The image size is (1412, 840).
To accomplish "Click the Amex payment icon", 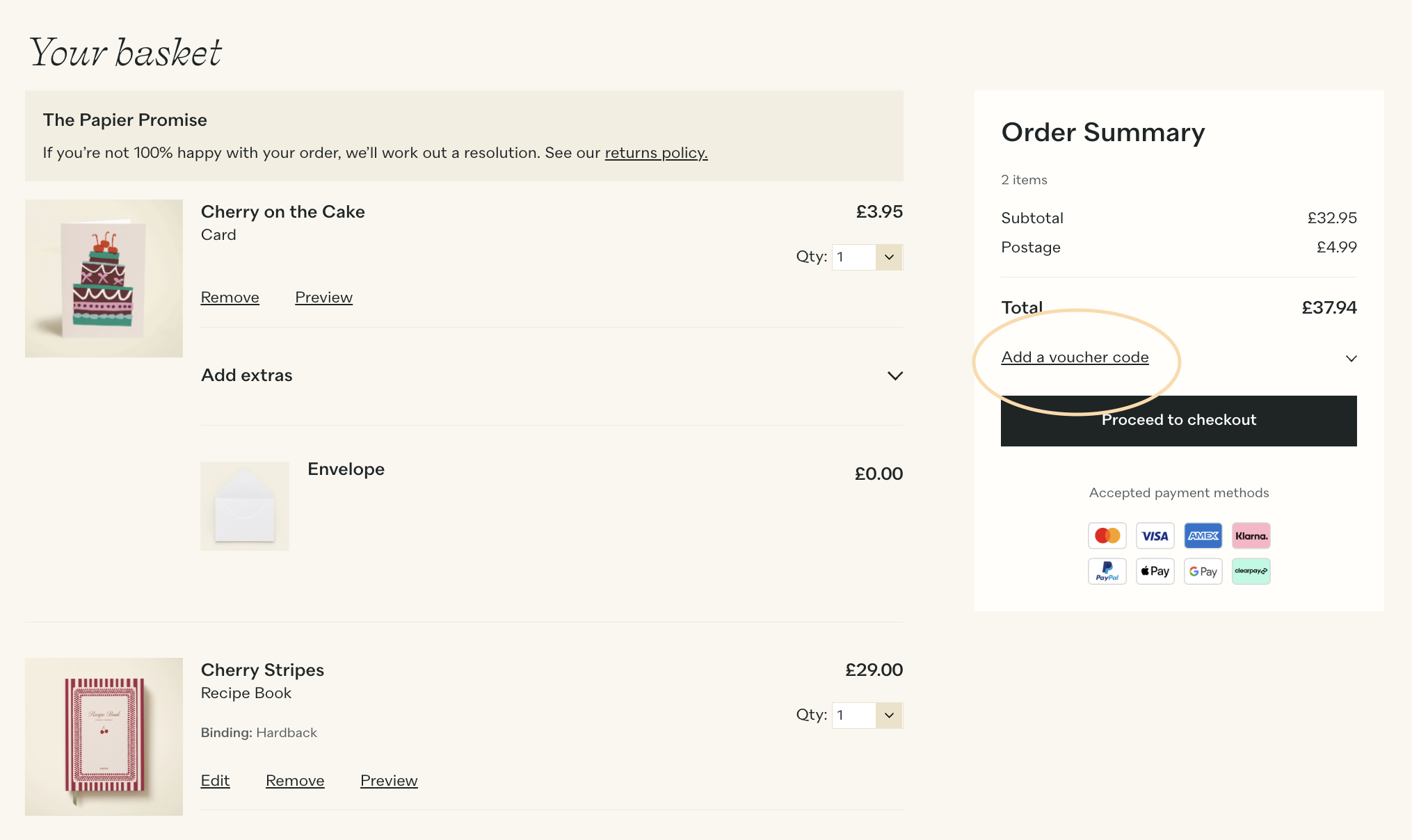I will (1203, 535).
